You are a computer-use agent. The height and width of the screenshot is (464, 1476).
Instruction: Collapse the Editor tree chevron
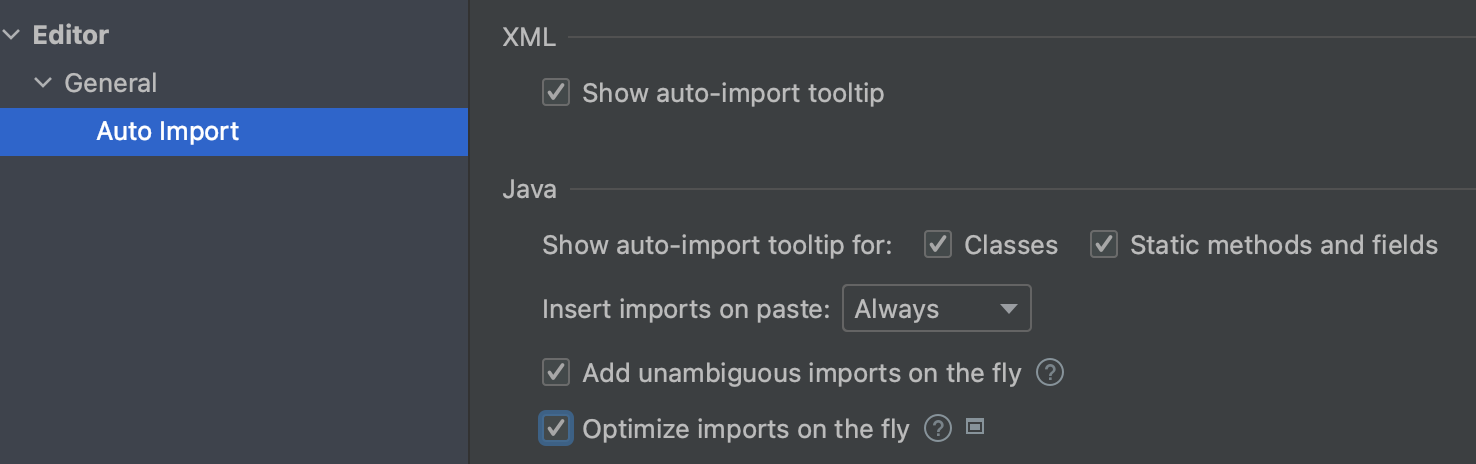click(x=11, y=35)
